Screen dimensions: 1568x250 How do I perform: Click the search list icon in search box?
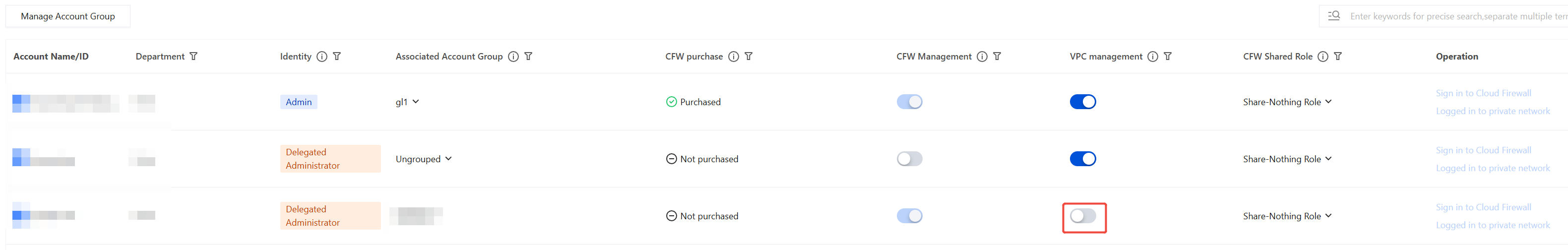point(1334,16)
